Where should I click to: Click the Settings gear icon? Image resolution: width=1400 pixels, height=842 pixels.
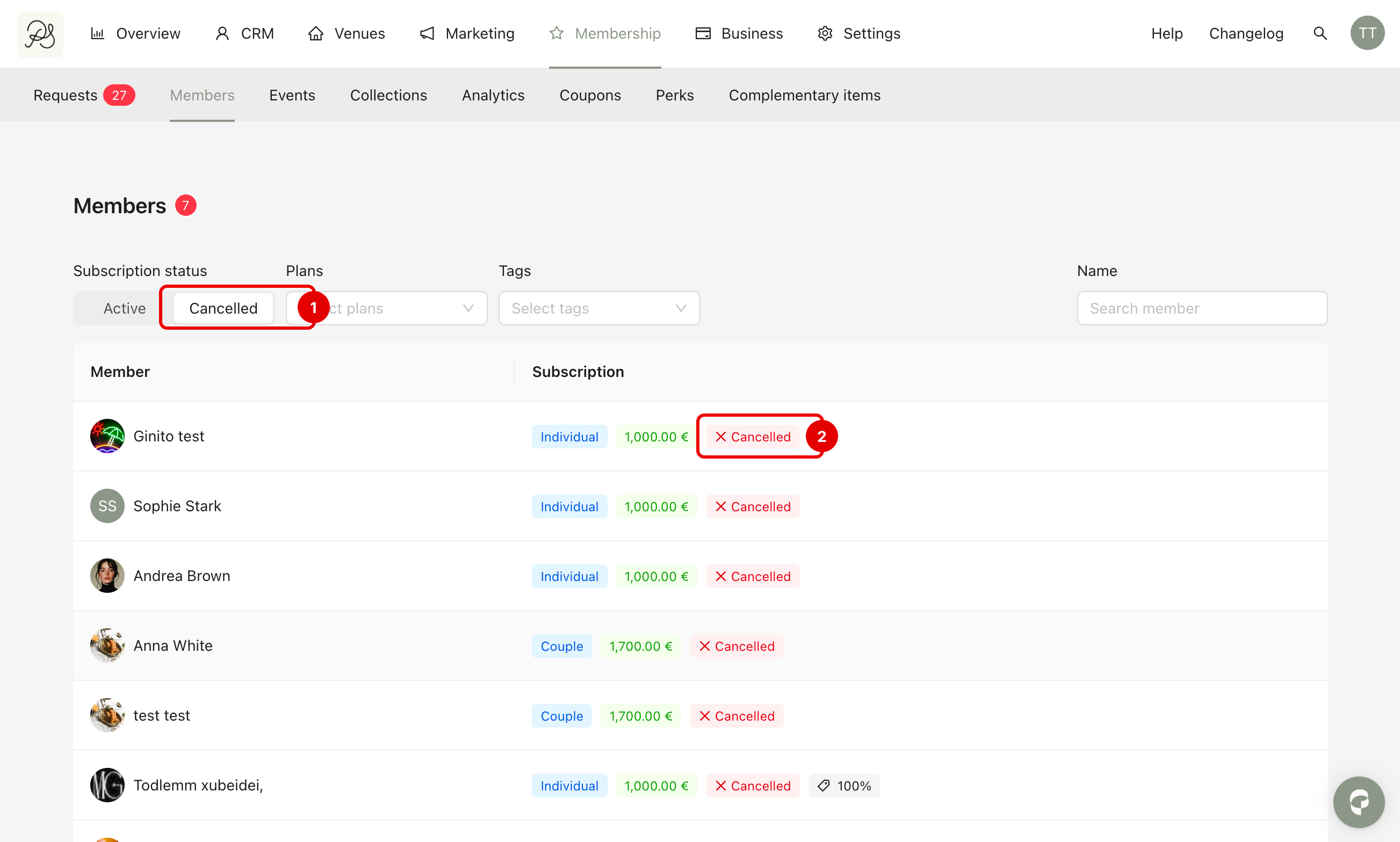(x=825, y=33)
